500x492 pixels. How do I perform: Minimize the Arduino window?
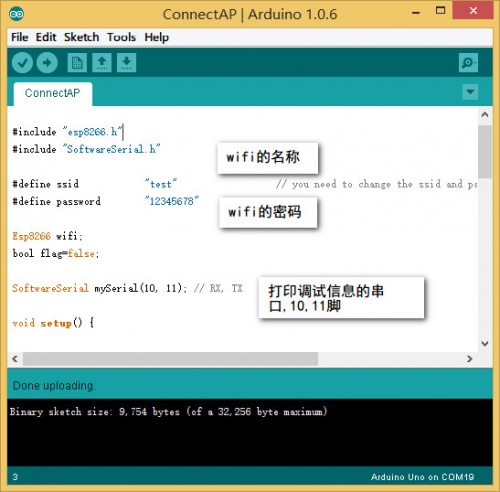[416, 12]
